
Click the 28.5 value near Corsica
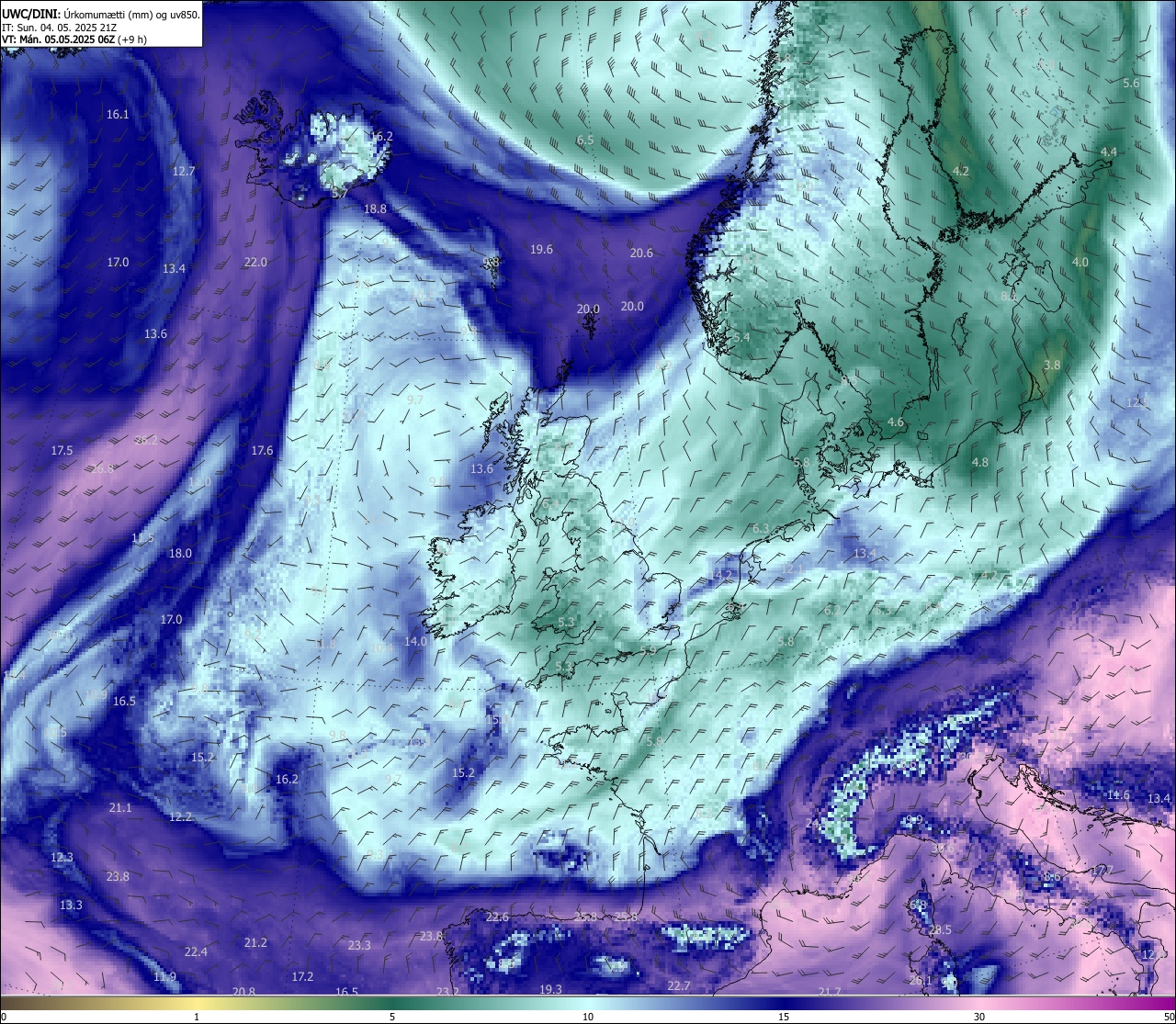click(x=940, y=930)
